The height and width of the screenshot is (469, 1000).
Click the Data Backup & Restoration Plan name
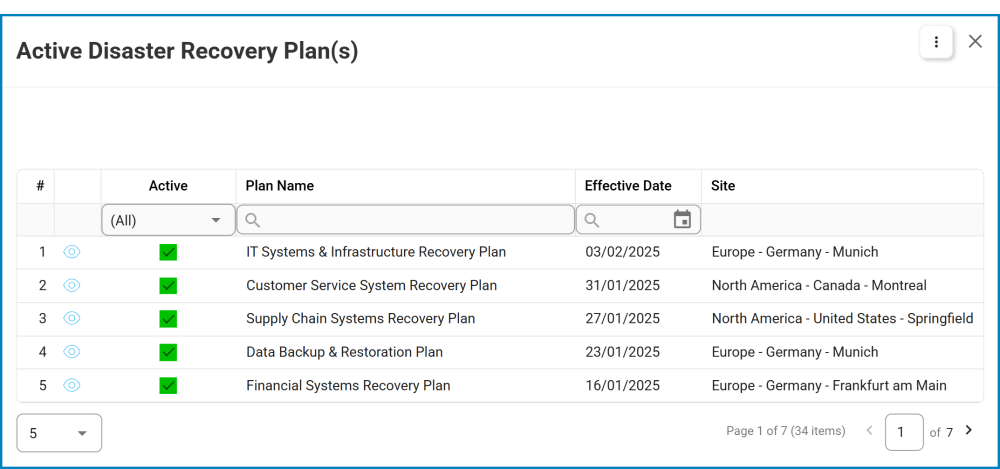344,352
